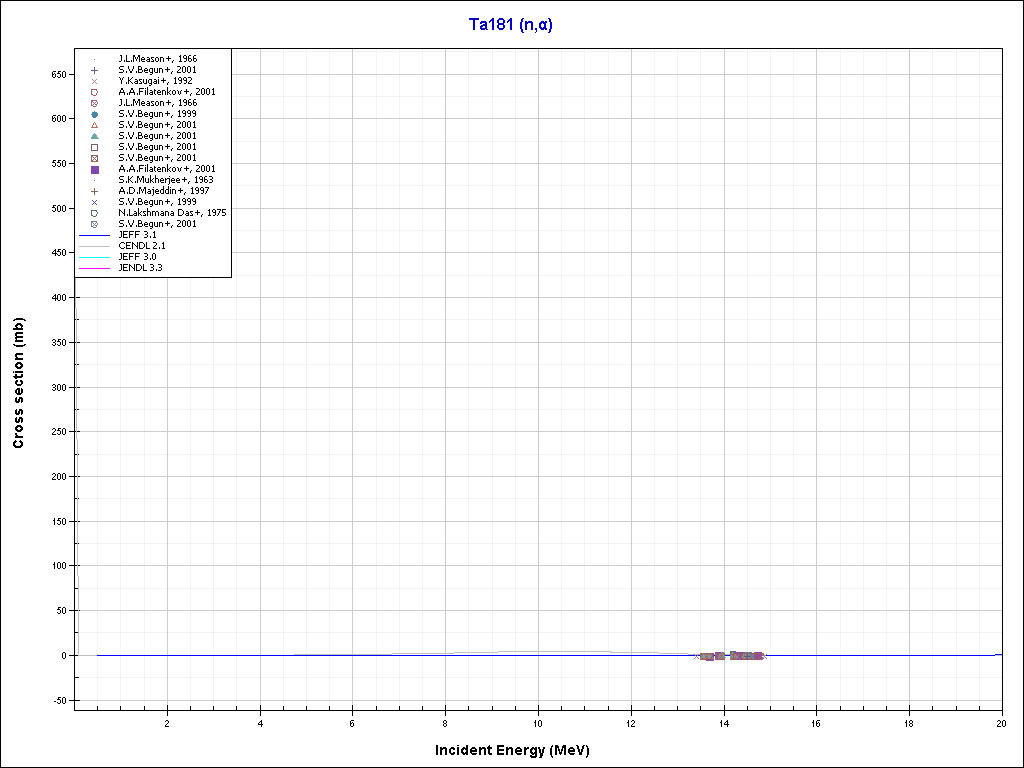The height and width of the screenshot is (768, 1024).
Task: Select the crossed circle J.L.Meason+ legend marker
Action: [x=94, y=103]
